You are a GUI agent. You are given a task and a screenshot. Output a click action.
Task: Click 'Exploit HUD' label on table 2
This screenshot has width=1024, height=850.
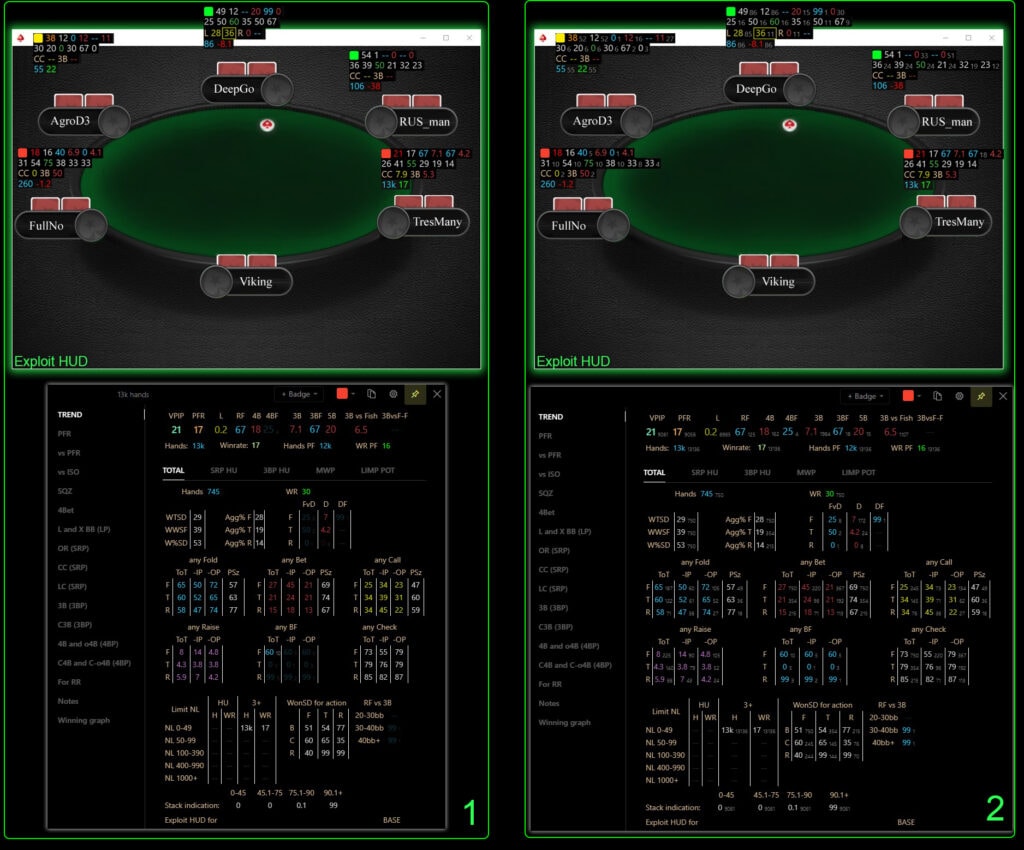pos(573,361)
